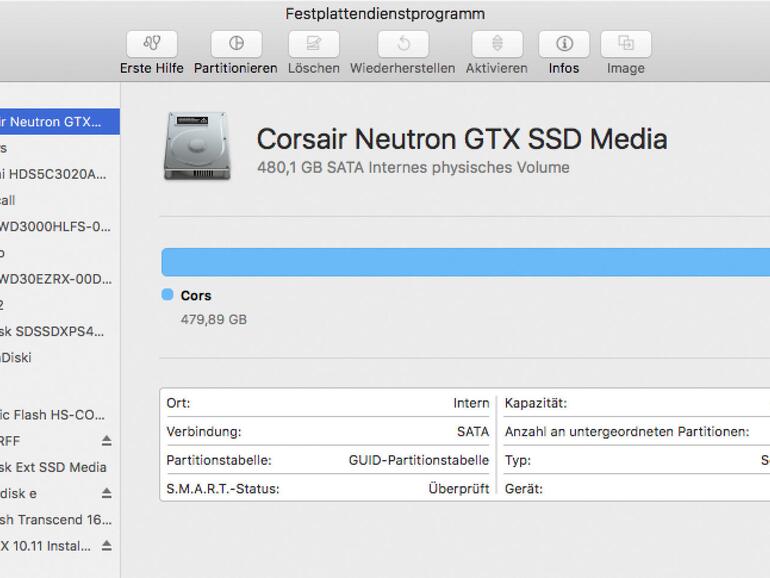Image resolution: width=770 pixels, height=578 pixels.
Task: Click the Ort value Intern
Action: 471,403
